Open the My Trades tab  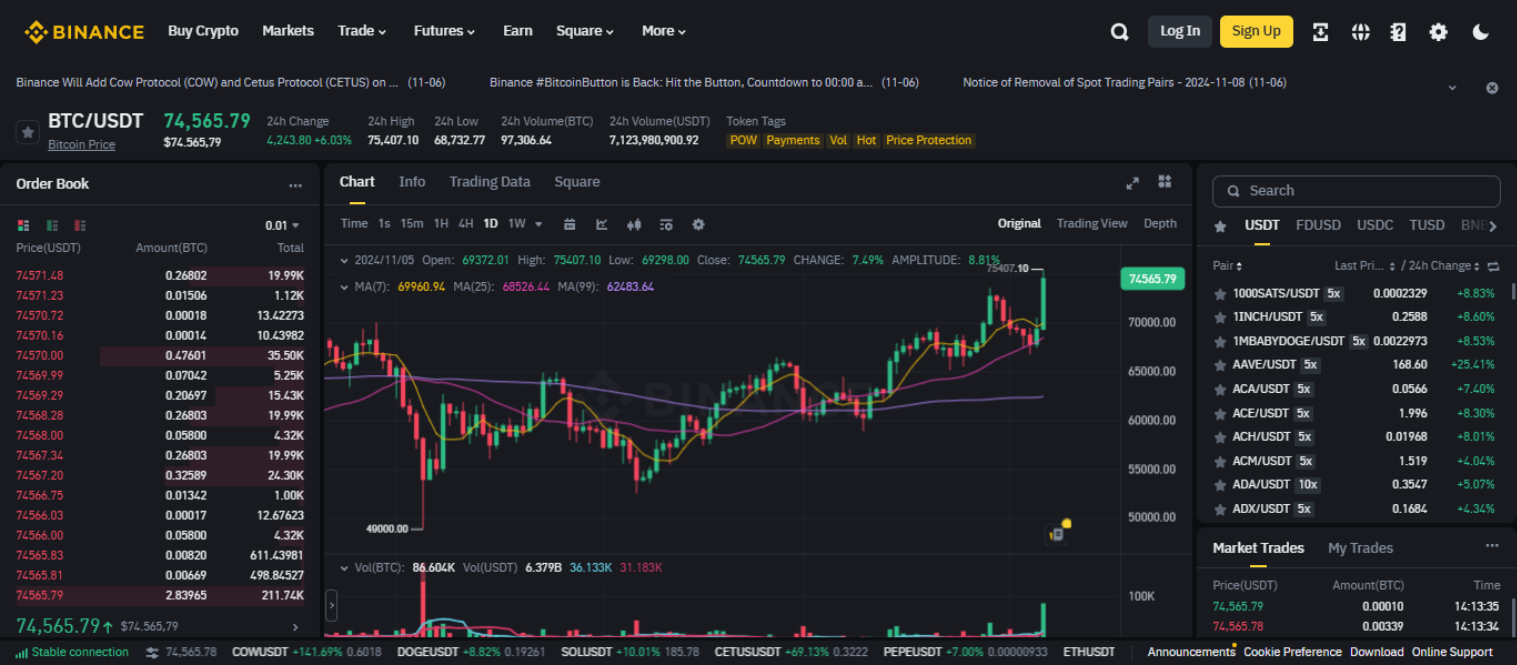coord(1360,548)
